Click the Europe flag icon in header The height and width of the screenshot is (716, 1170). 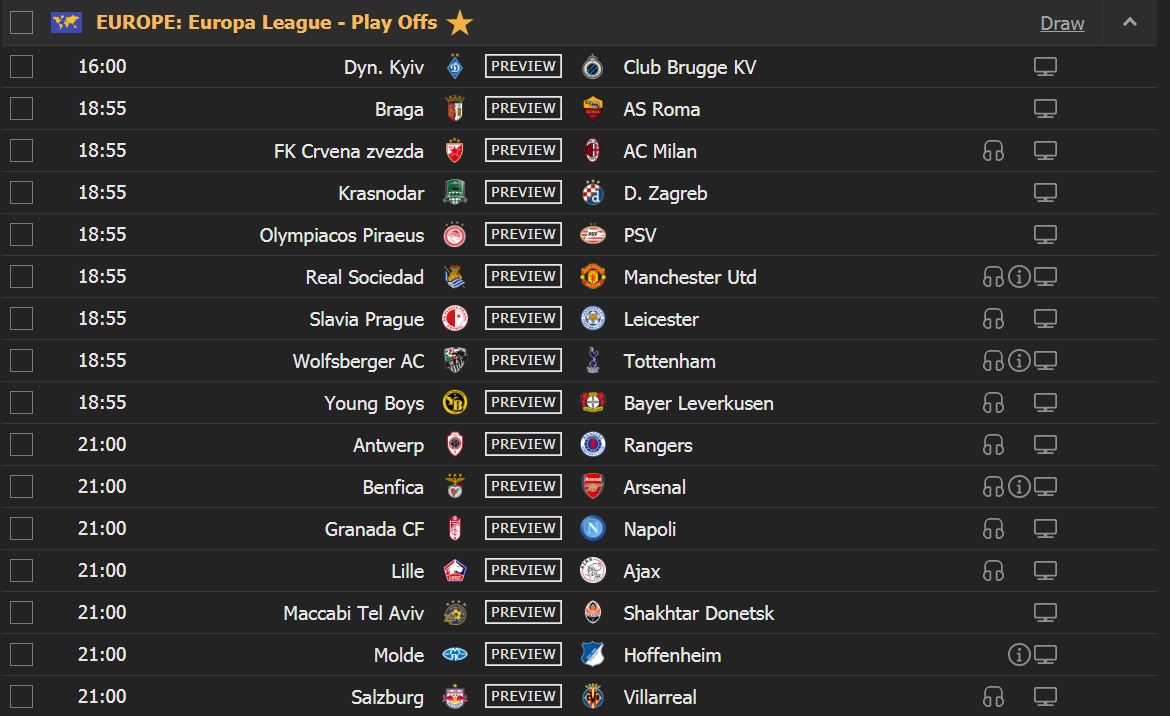pyautogui.click(x=66, y=22)
